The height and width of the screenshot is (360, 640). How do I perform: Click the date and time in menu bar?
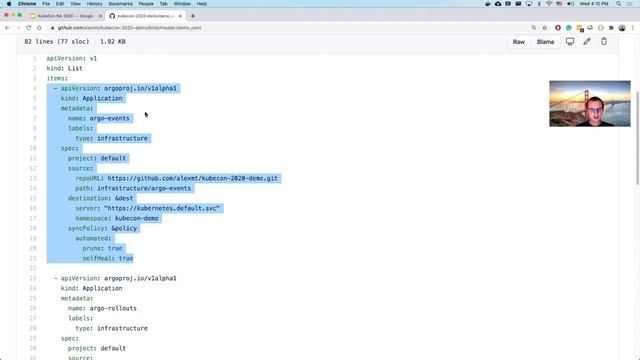pyautogui.click(x=594, y=4)
